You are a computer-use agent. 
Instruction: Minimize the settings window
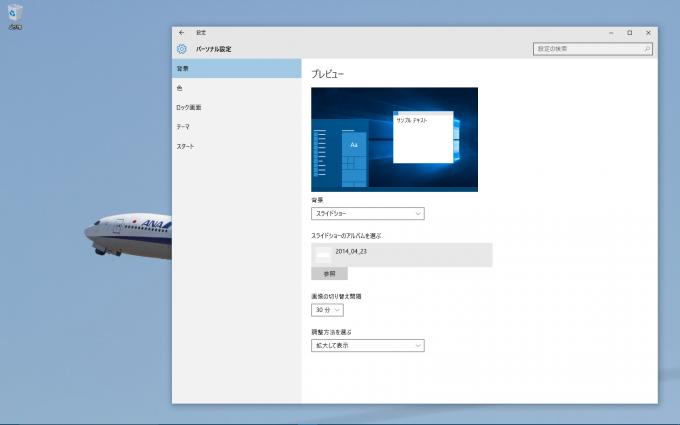[x=611, y=33]
